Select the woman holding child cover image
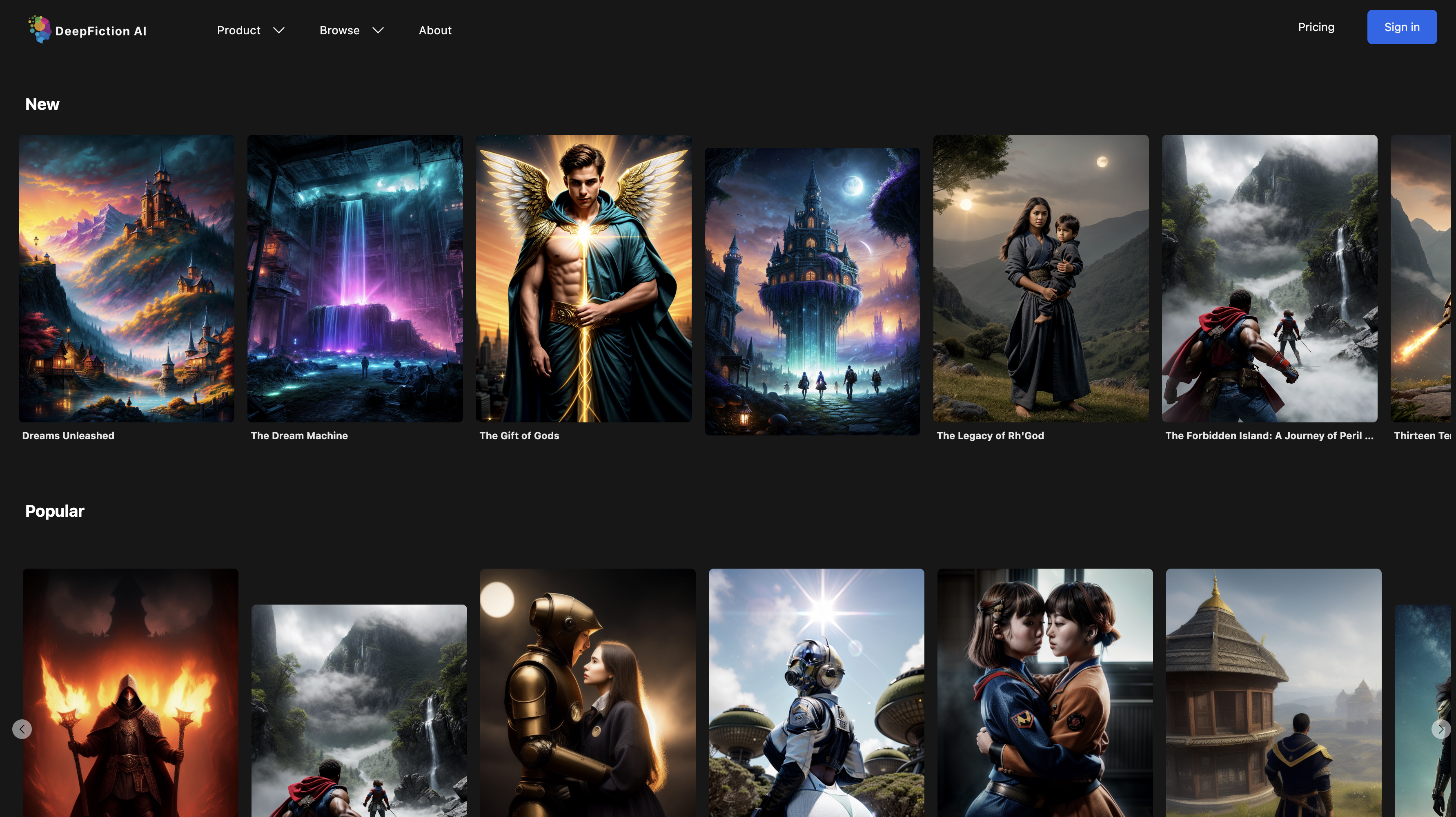This screenshot has height=817, width=1456. tap(1040, 278)
